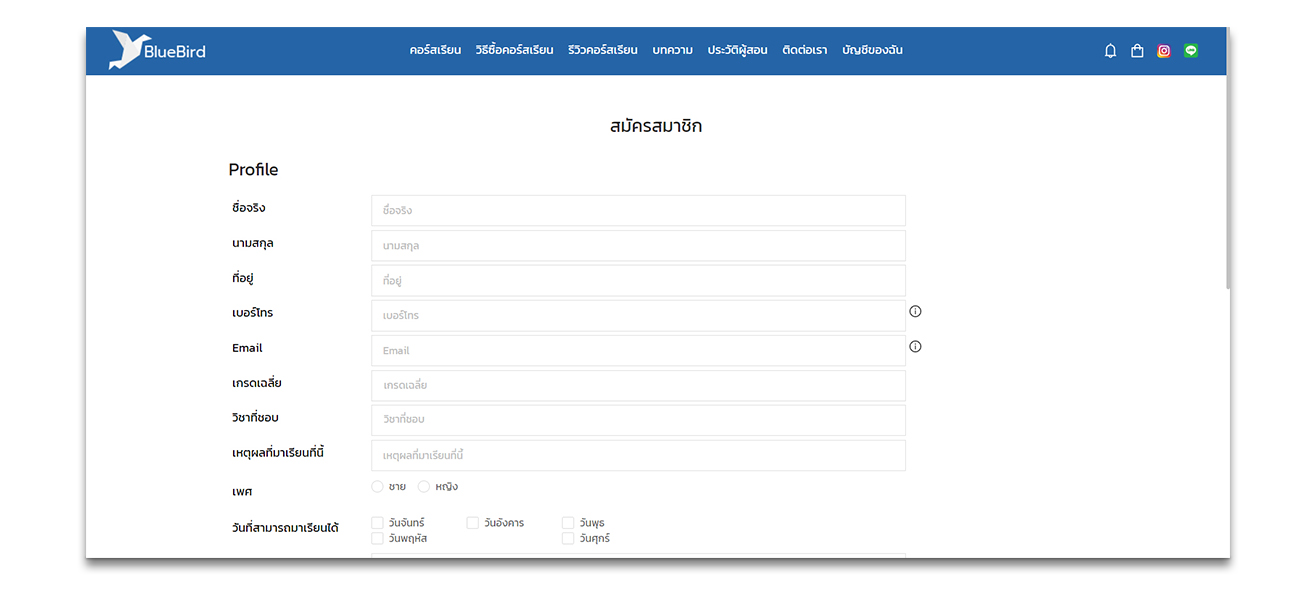Open the คอร์สเรียน menu item
The image size is (1311, 602).
click(435, 51)
